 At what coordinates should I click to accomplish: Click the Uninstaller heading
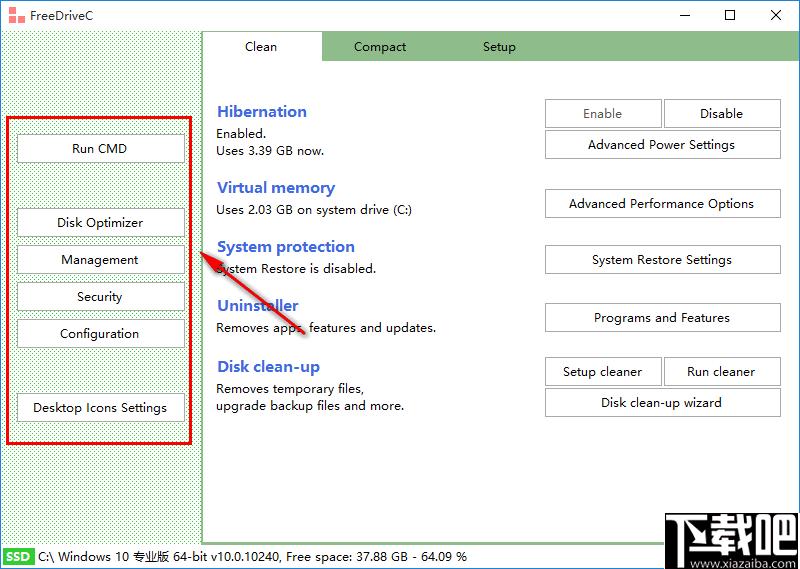pos(258,306)
